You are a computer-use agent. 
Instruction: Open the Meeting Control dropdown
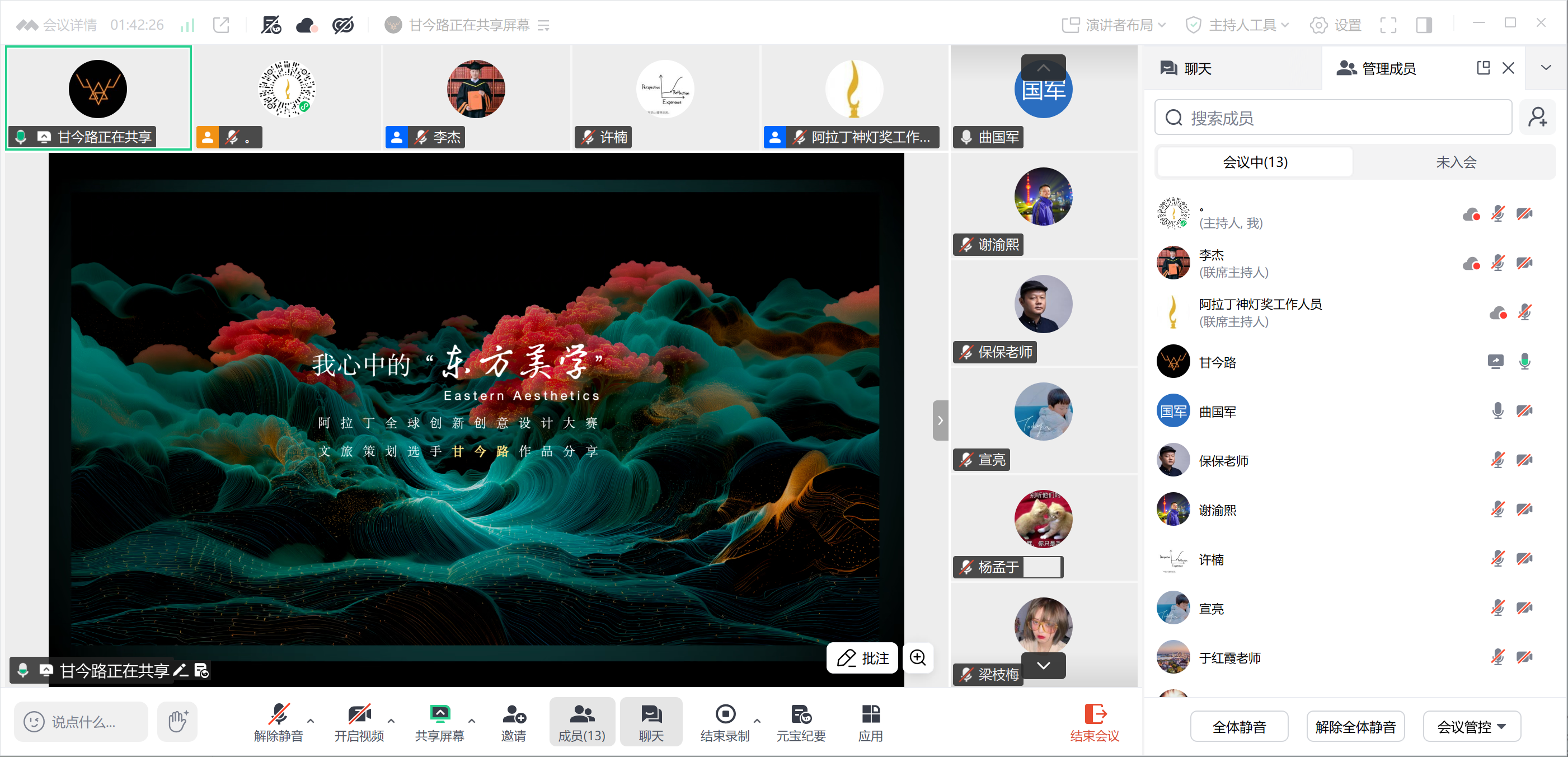tap(1472, 727)
